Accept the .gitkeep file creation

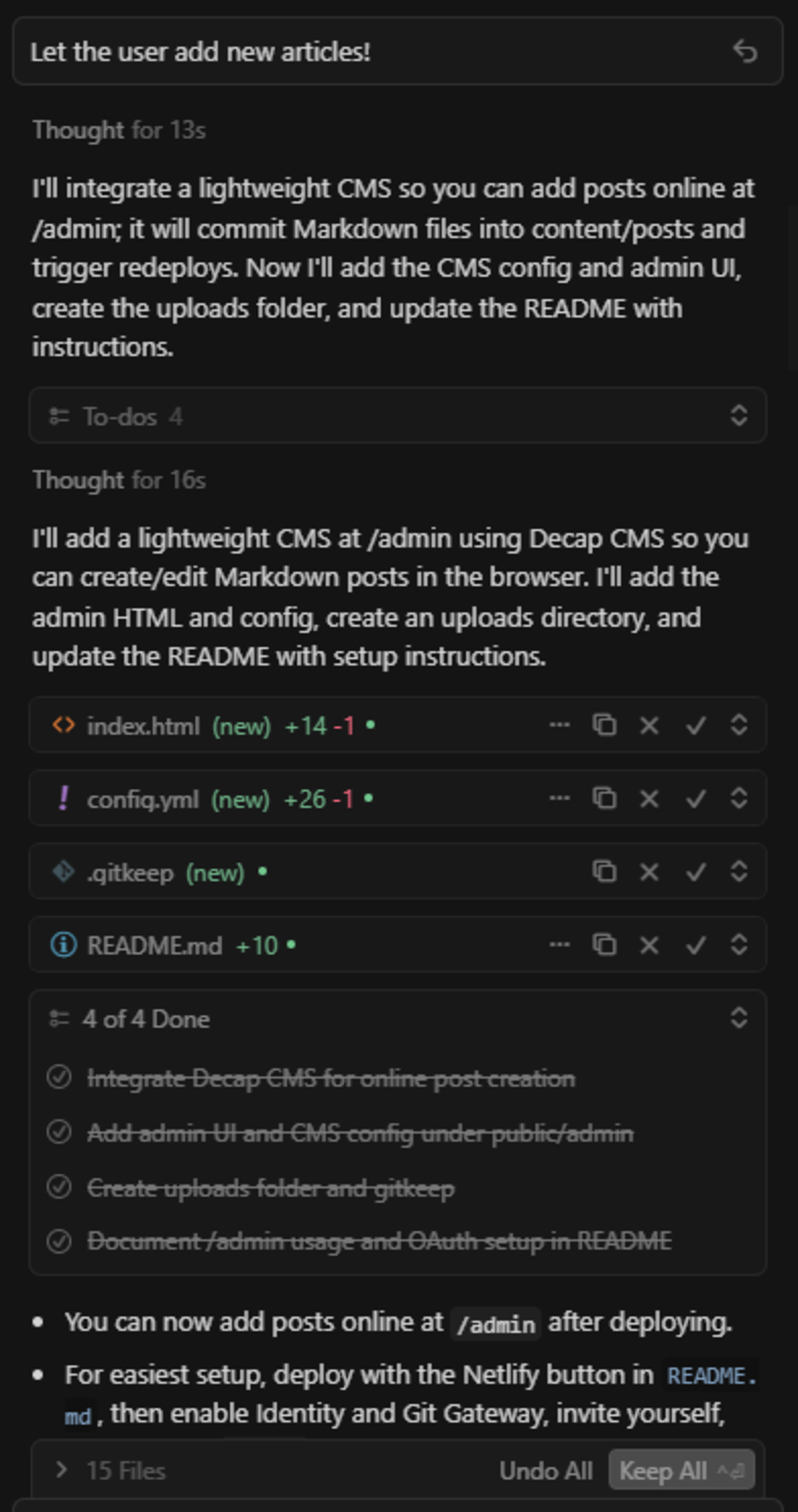pos(695,872)
